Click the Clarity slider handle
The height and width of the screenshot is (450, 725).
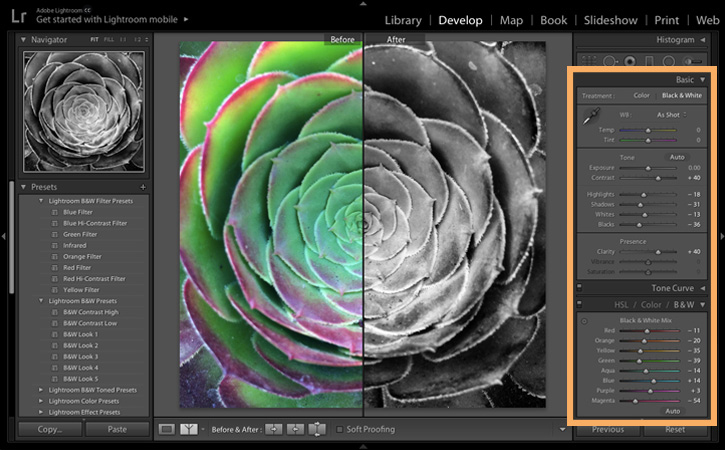pyautogui.click(x=658, y=252)
